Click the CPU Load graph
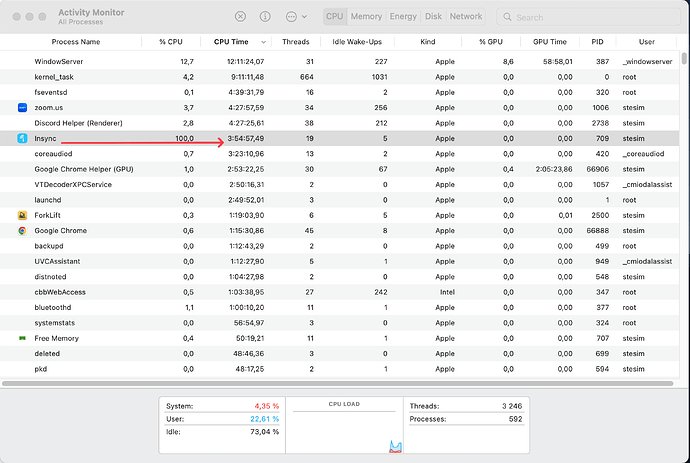Screen dimensions: 690x463 pyautogui.click(x=344, y=425)
